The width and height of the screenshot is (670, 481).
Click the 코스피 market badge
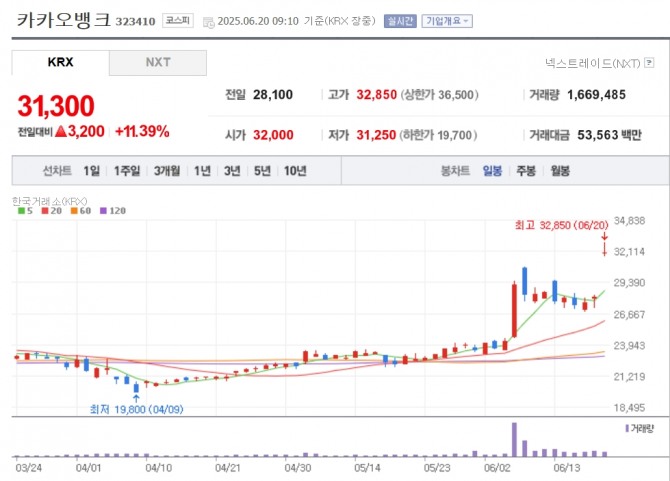(178, 21)
